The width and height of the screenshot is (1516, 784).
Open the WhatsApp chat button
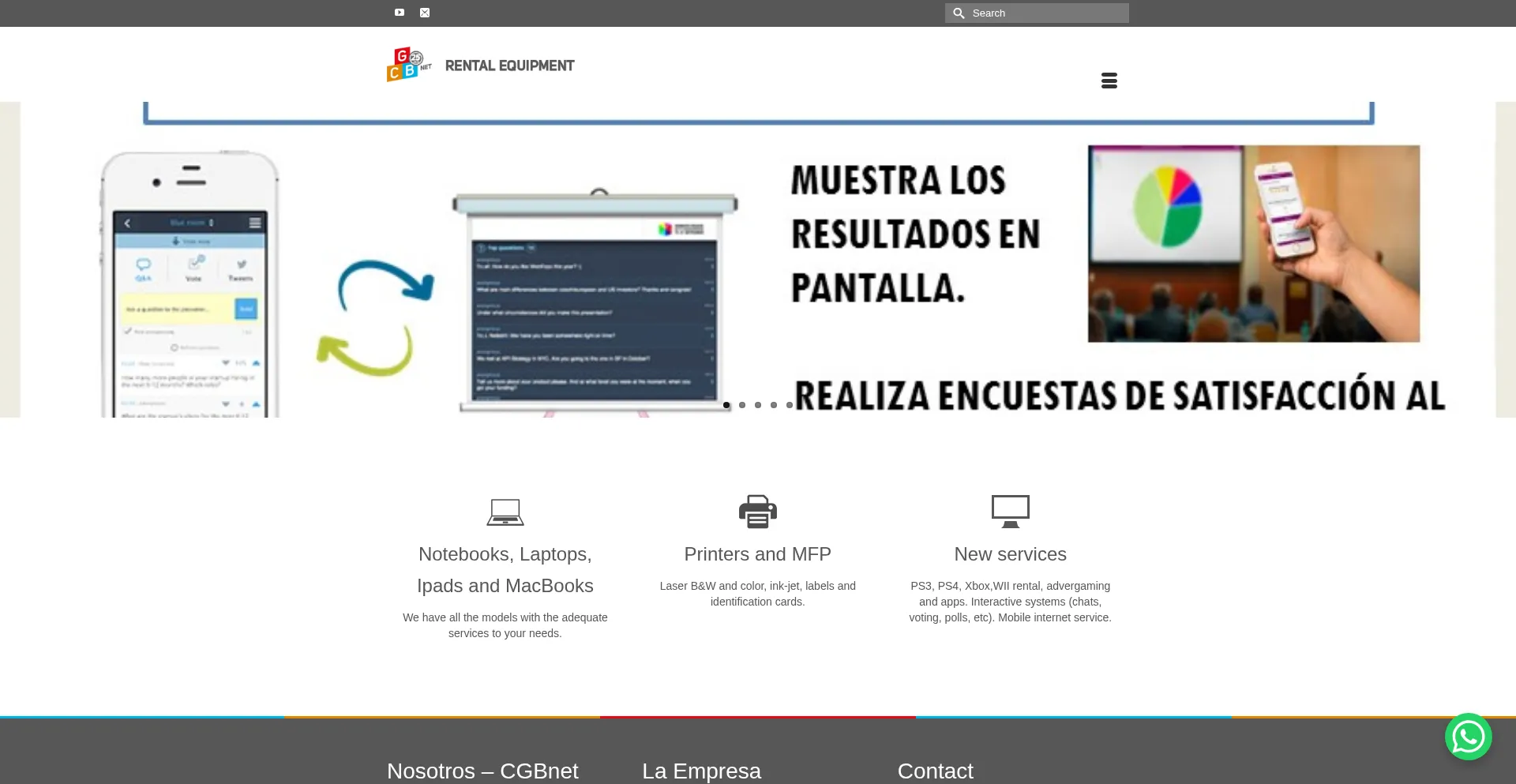1468,737
